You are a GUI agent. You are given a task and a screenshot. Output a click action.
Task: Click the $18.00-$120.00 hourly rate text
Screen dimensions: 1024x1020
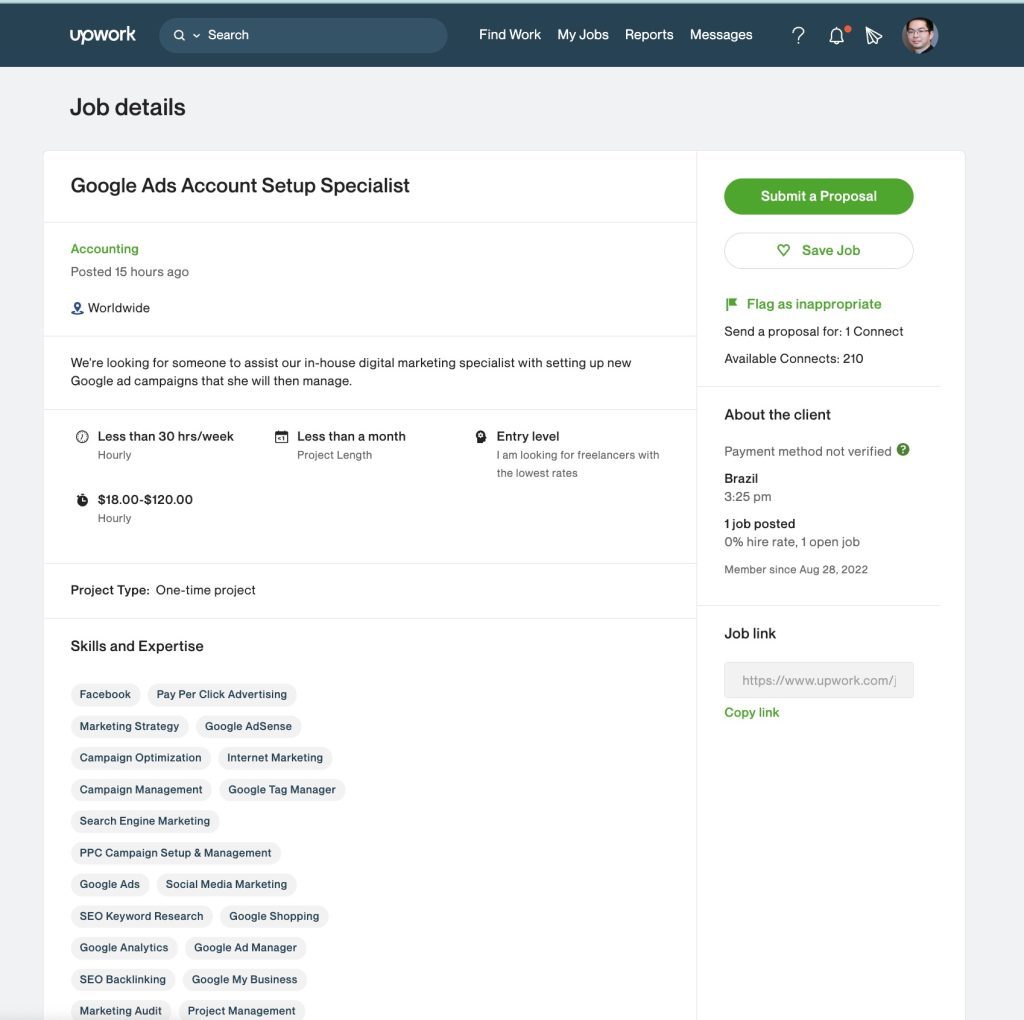pos(145,500)
